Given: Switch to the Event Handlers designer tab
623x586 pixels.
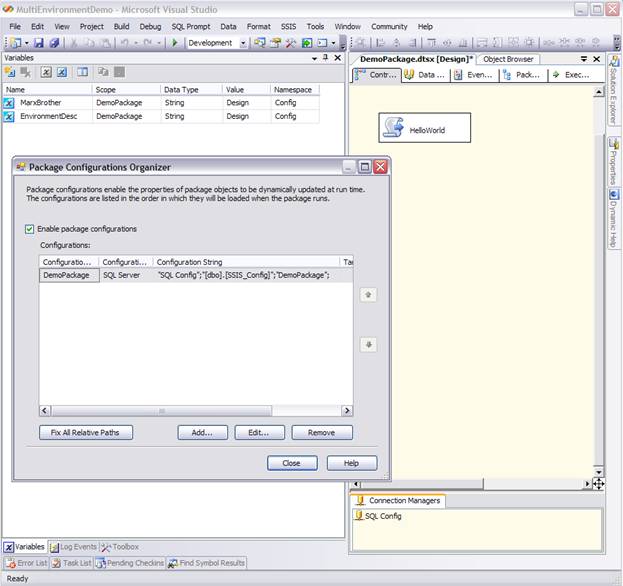Looking at the screenshot, I should pyautogui.click(x=474, y=75).
